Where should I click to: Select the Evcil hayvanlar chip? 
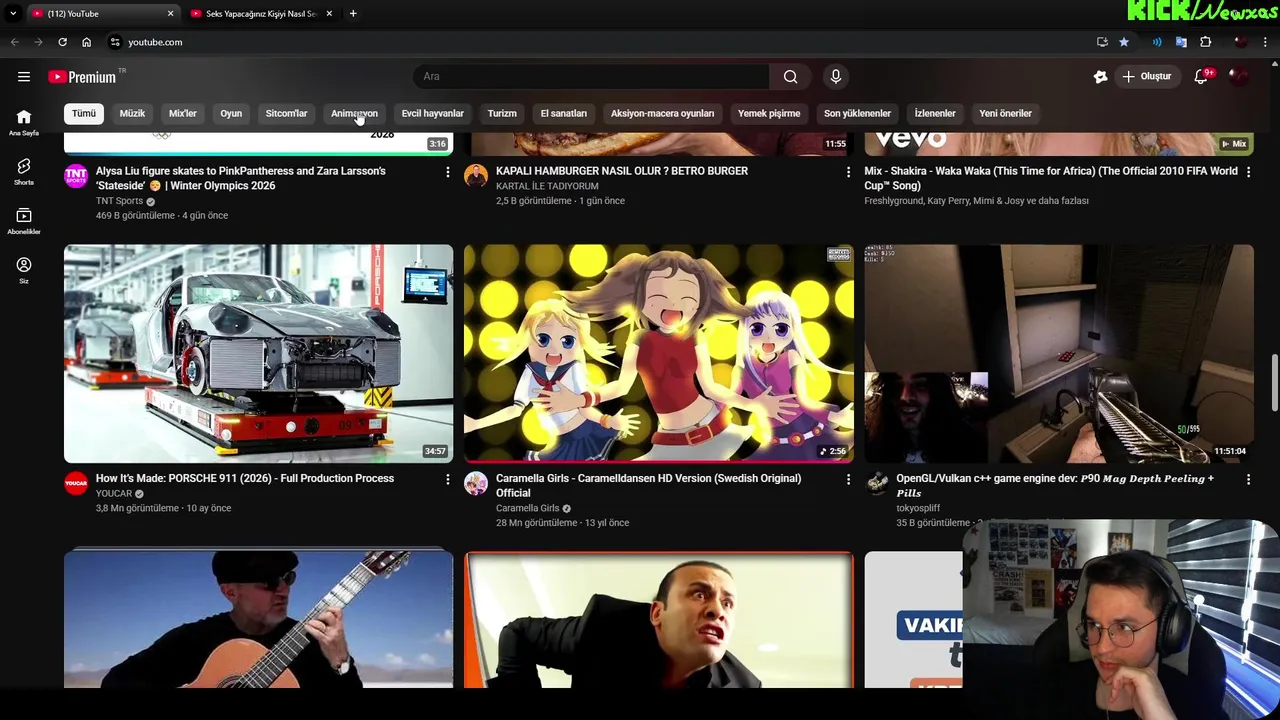[x=433, y=113]
